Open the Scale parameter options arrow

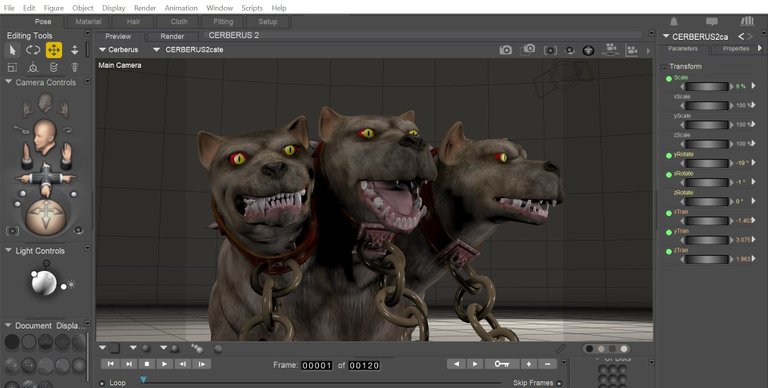pyautogui.click(x=753, y=86)
